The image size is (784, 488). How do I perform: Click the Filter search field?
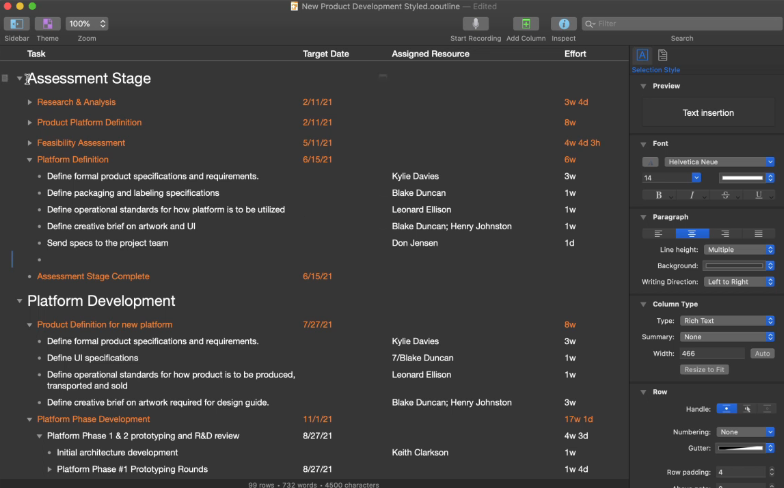pyautogui.click(x=682, y=24)
